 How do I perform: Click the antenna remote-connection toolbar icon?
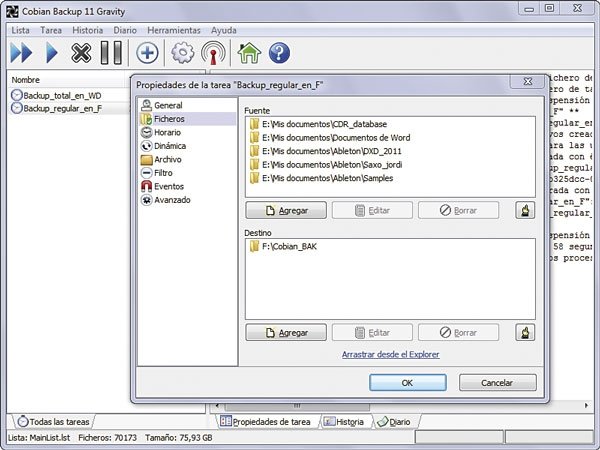[213, 53]
